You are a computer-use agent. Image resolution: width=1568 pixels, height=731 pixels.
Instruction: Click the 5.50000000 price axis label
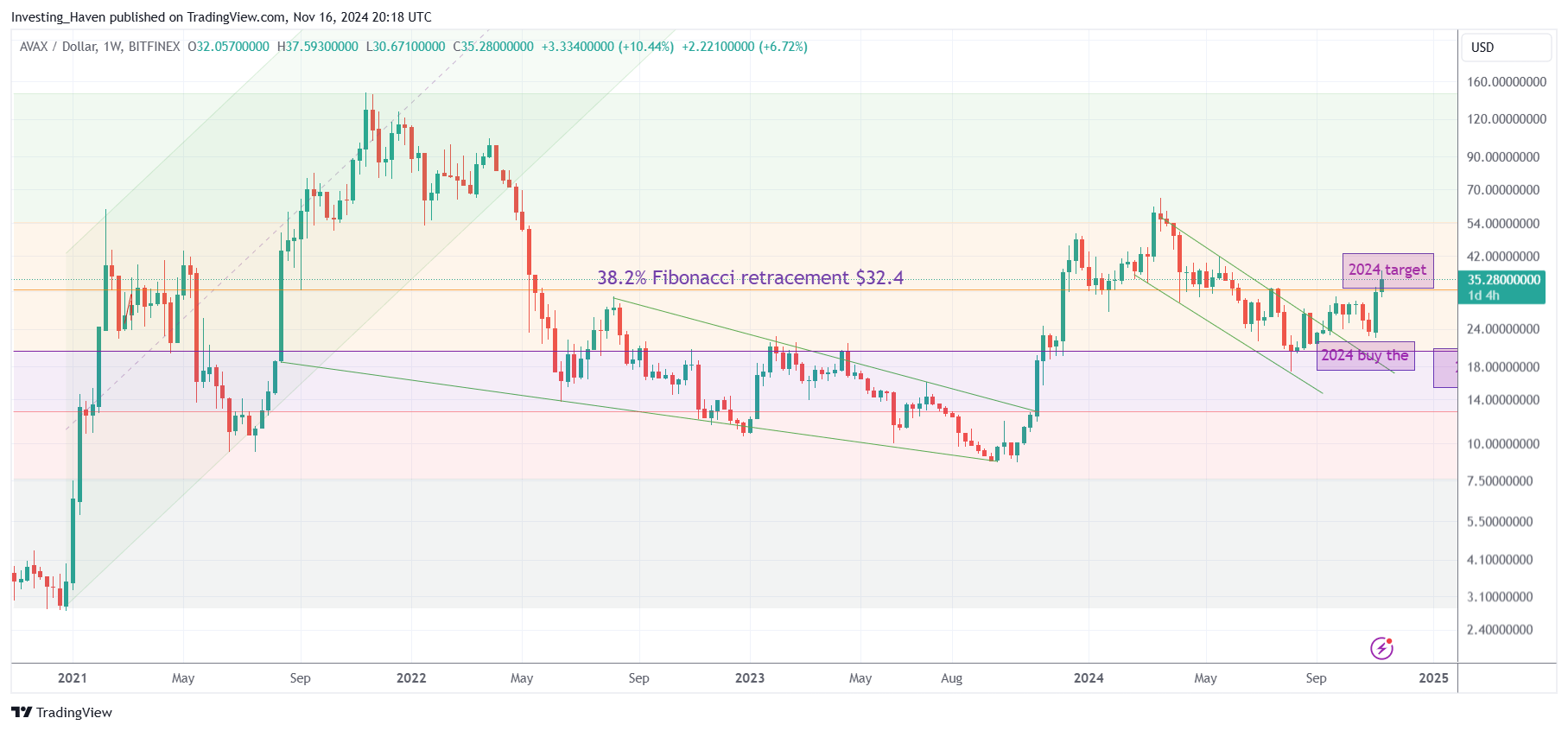click(x=1500, y=522)
